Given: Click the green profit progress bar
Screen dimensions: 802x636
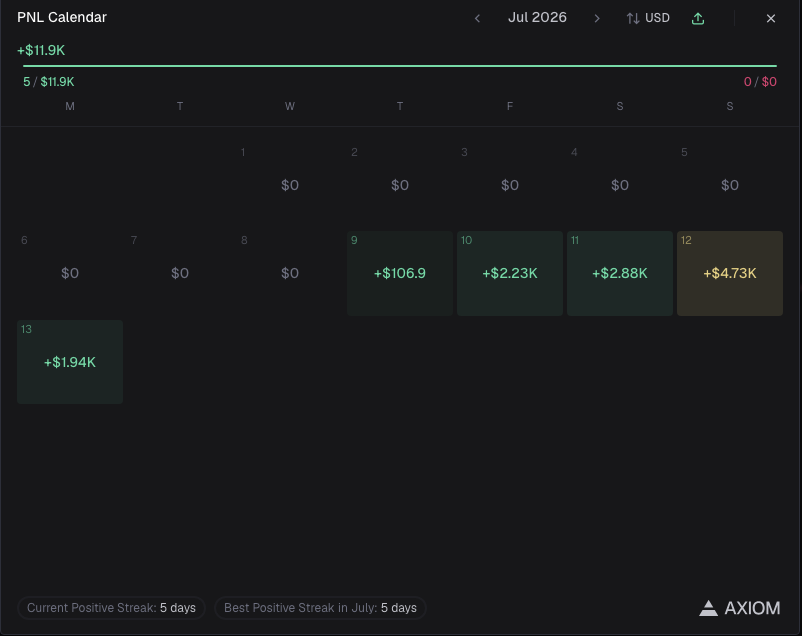Looking at the screenshot, I should tap(400, 66).
